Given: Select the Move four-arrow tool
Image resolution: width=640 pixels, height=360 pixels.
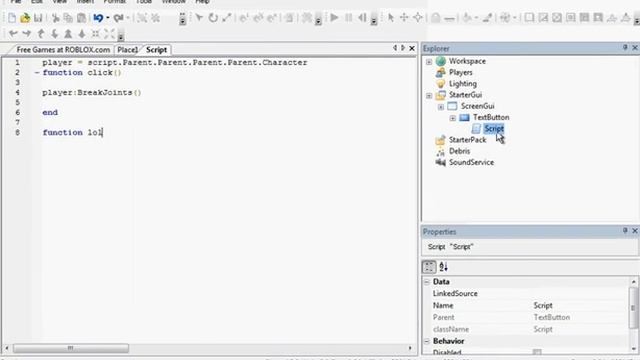Looking at the screenshot, I should tap(404, 18).
